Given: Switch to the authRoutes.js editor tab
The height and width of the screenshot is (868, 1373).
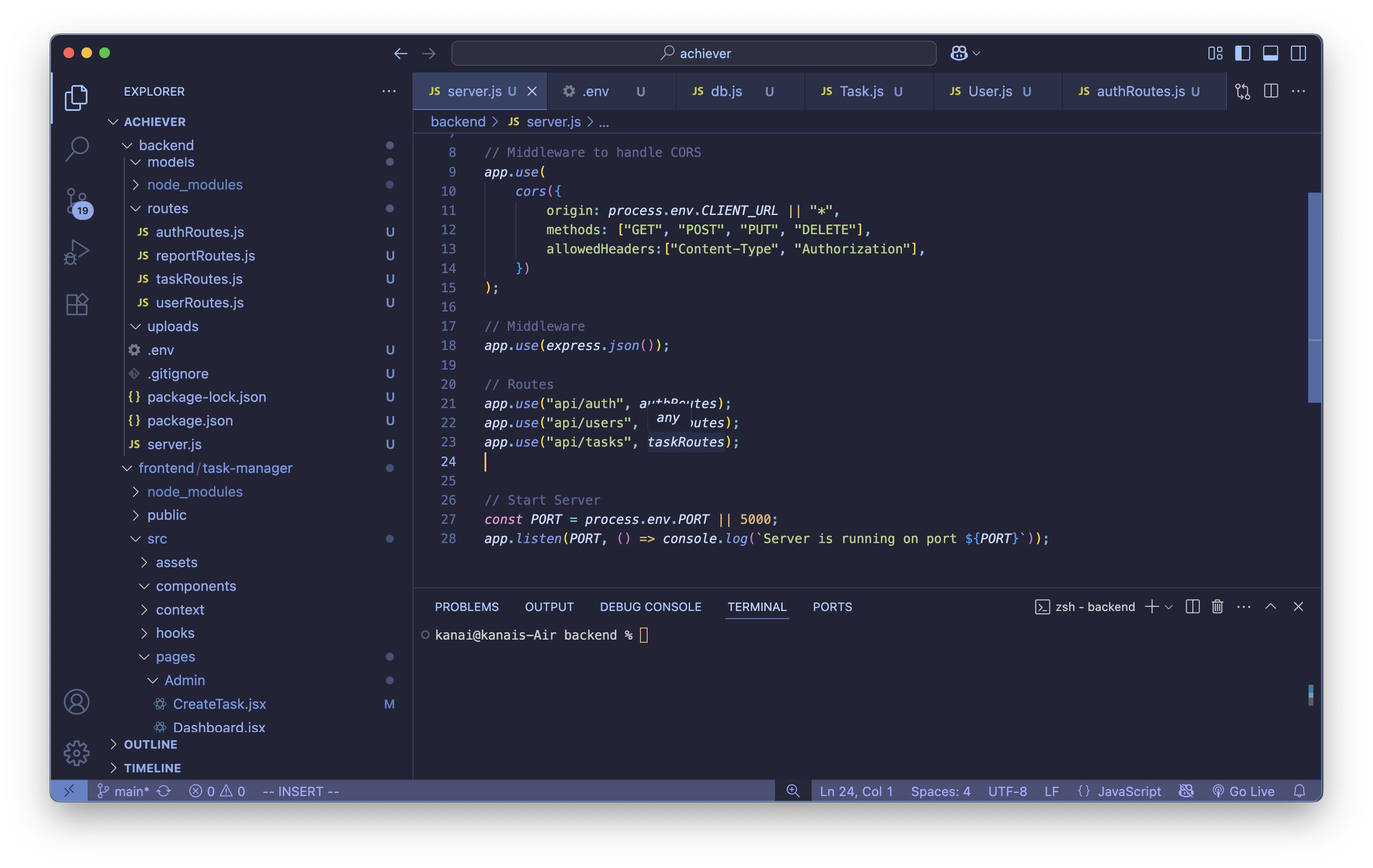Looking at the screenshot, I should [x=1140, y=91].
